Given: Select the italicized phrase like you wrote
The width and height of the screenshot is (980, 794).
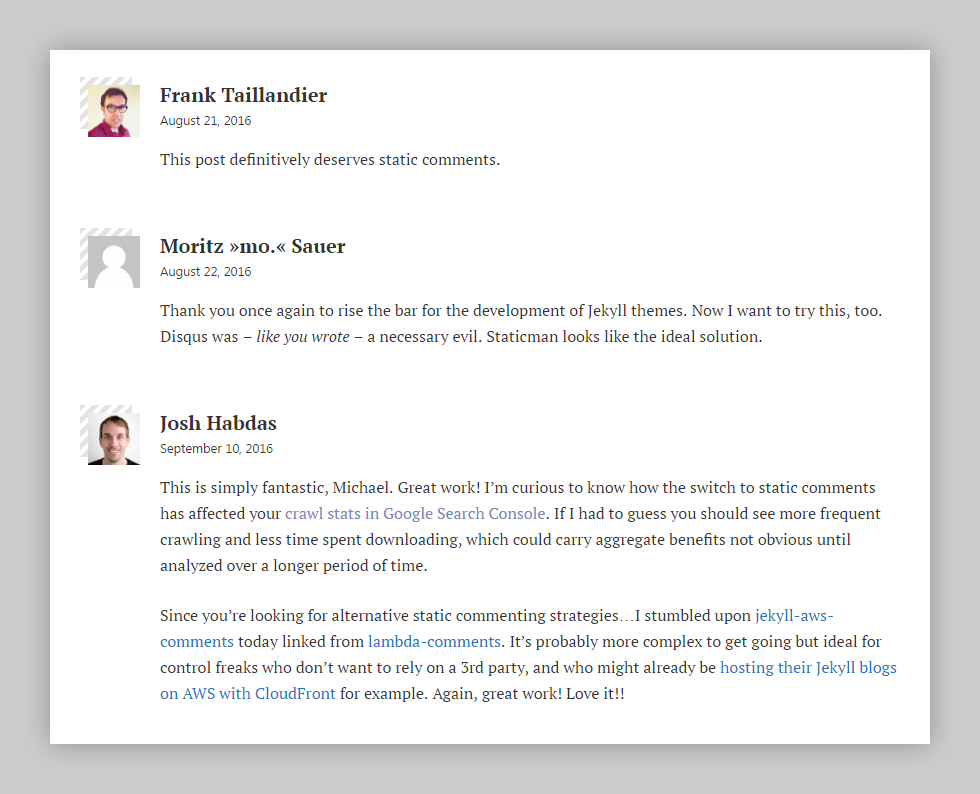Looking at the screenshot, I should 303,336.
